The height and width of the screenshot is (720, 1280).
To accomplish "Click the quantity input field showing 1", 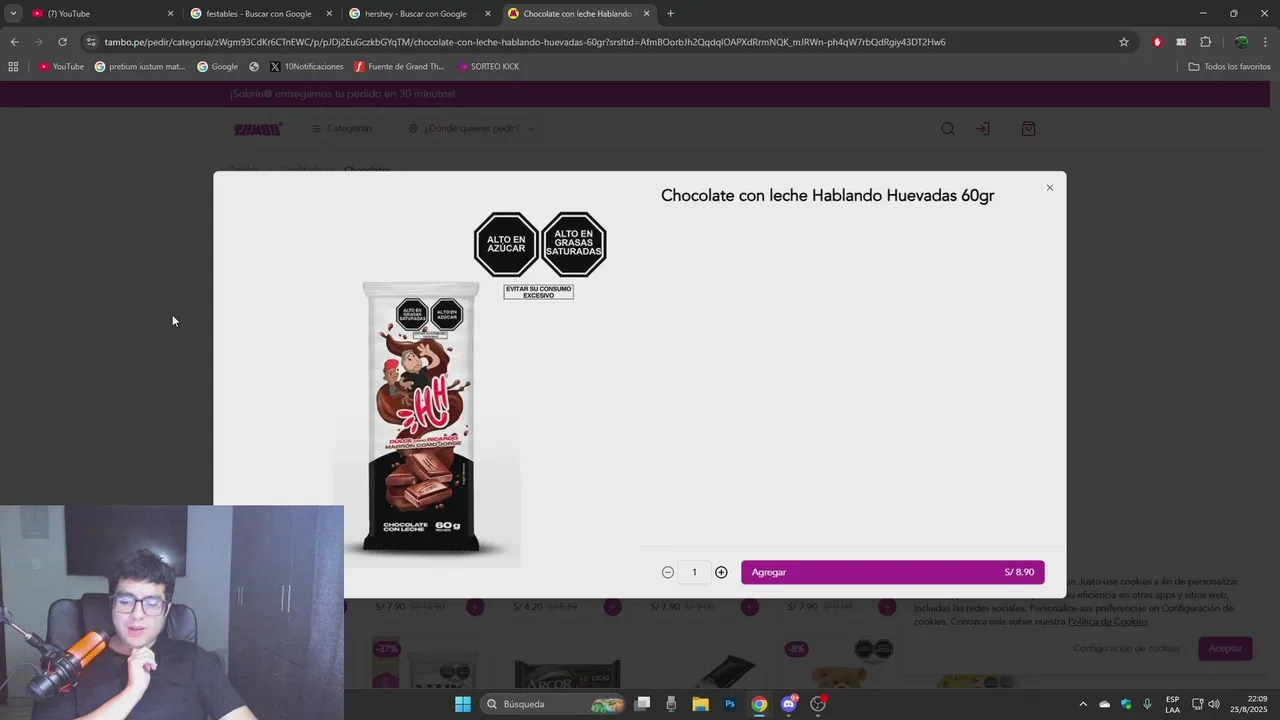I will tap(694, 572).
